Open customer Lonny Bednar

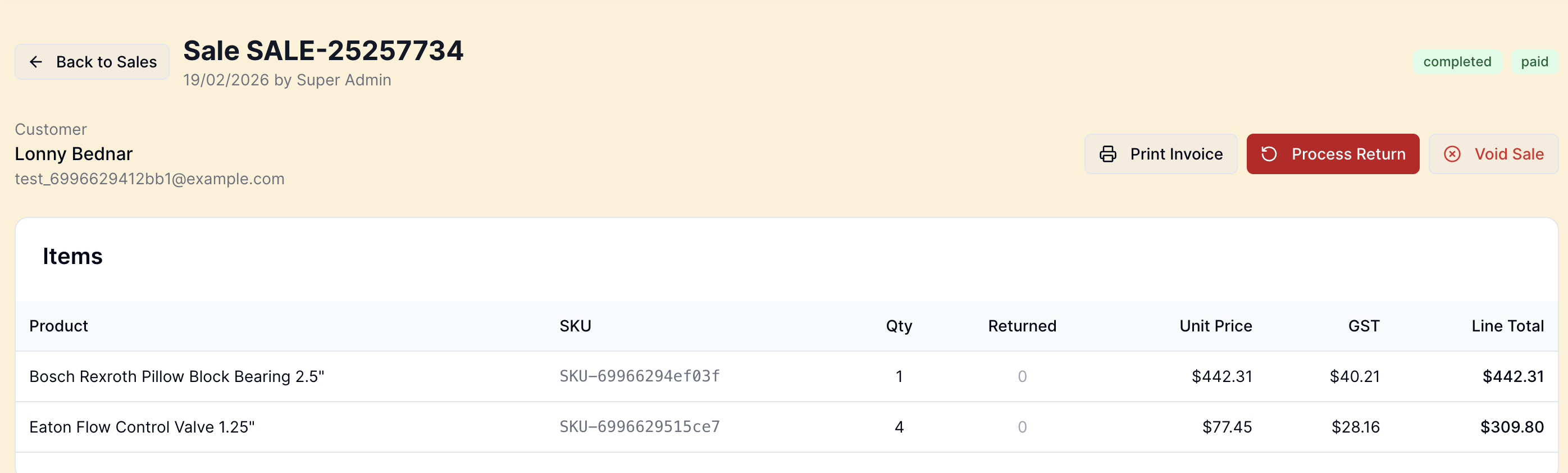click(x=74, y=154)
